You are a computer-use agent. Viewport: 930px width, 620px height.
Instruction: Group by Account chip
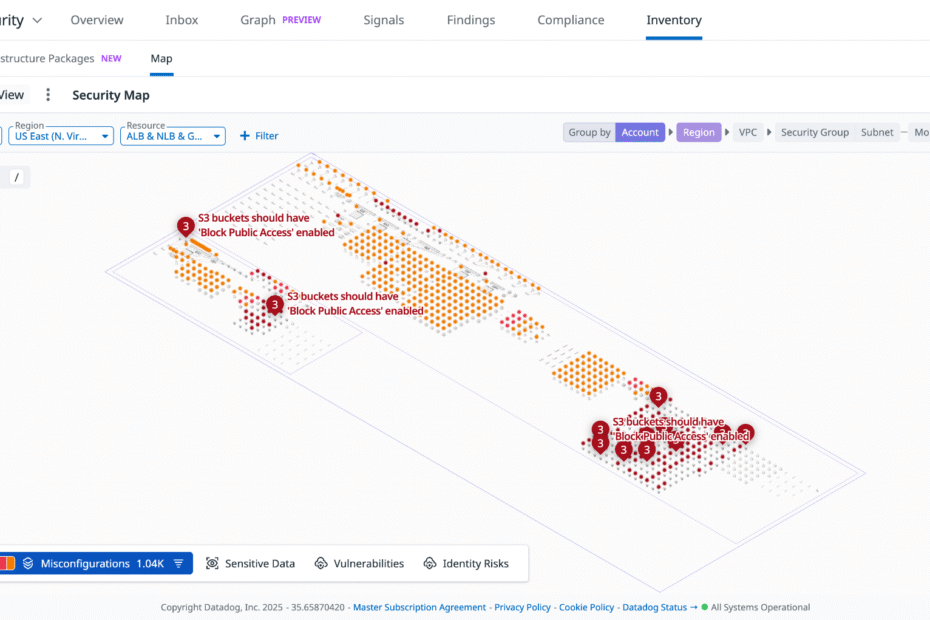(x=640, y=132)
